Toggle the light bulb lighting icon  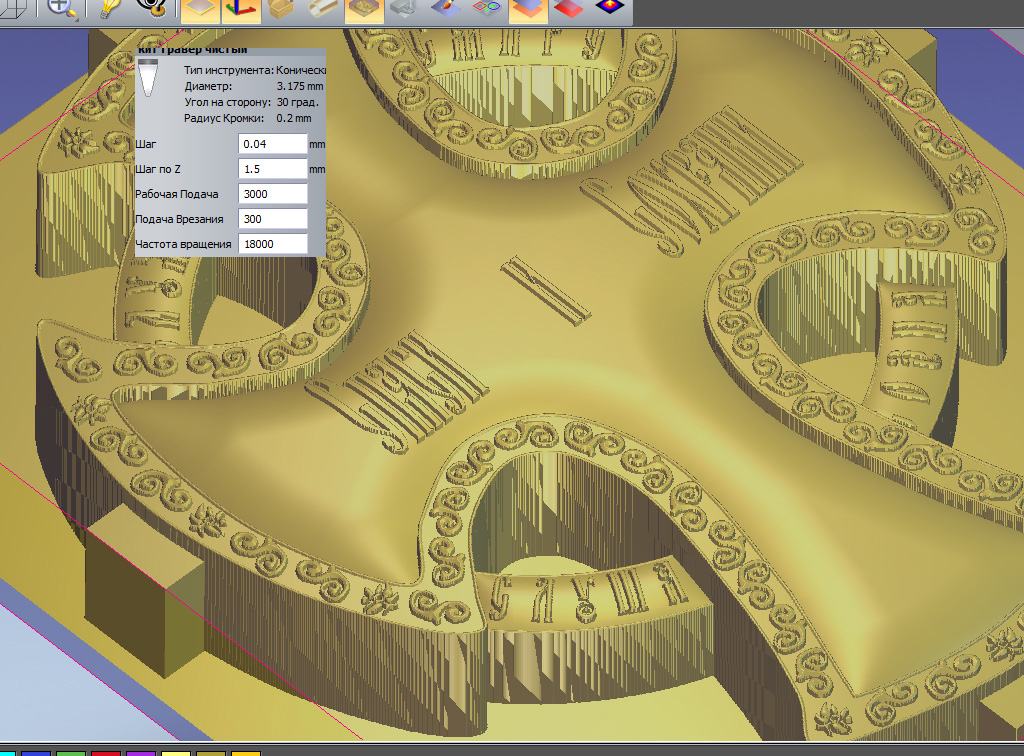(x=109, y=8)
